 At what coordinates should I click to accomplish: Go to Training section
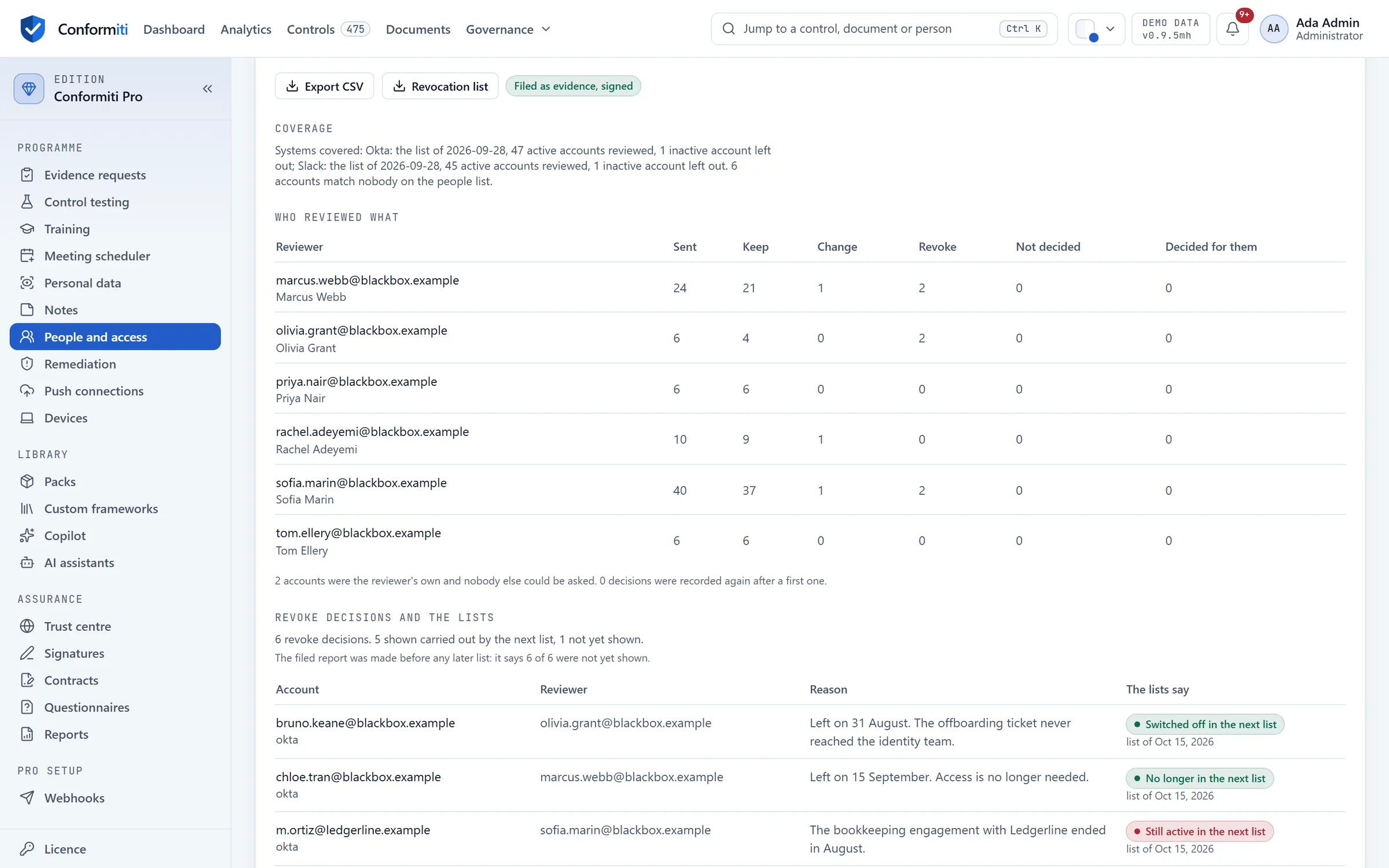point(115,229)
